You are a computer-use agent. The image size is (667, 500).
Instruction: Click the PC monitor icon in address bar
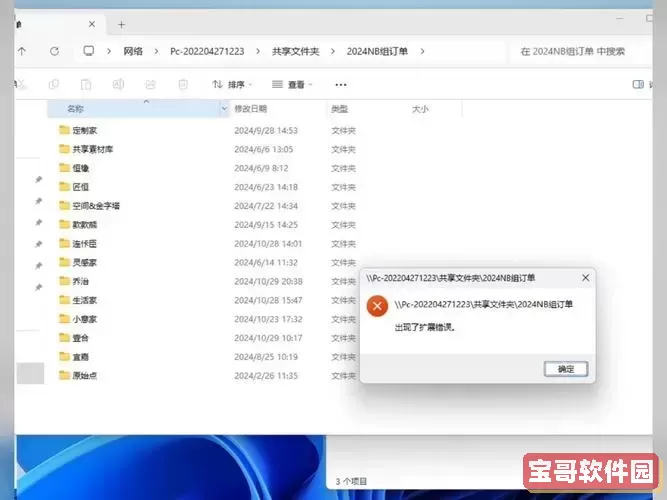click(x=88, y=51)
